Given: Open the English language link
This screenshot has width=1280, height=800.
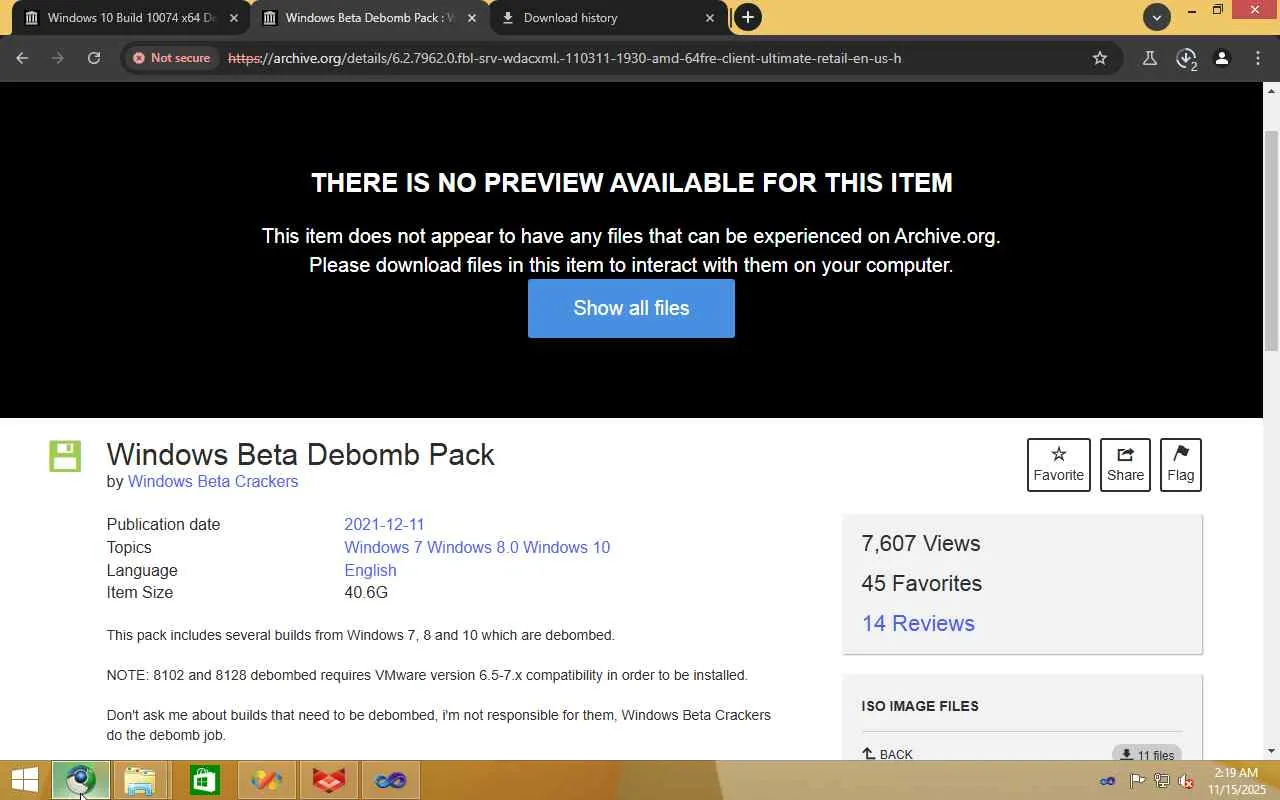Looking at the screenshot, I should [x=370, y=570].
